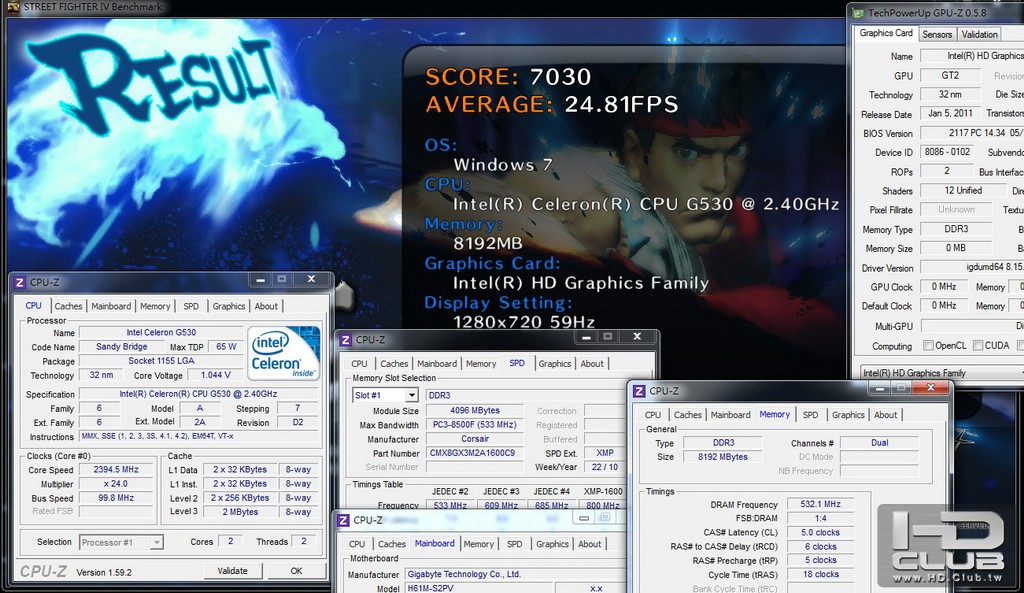The image size is (1024, 593).
Task: Enable the CUDA checkbox in GPU-Z
Action: click(978, 345)
